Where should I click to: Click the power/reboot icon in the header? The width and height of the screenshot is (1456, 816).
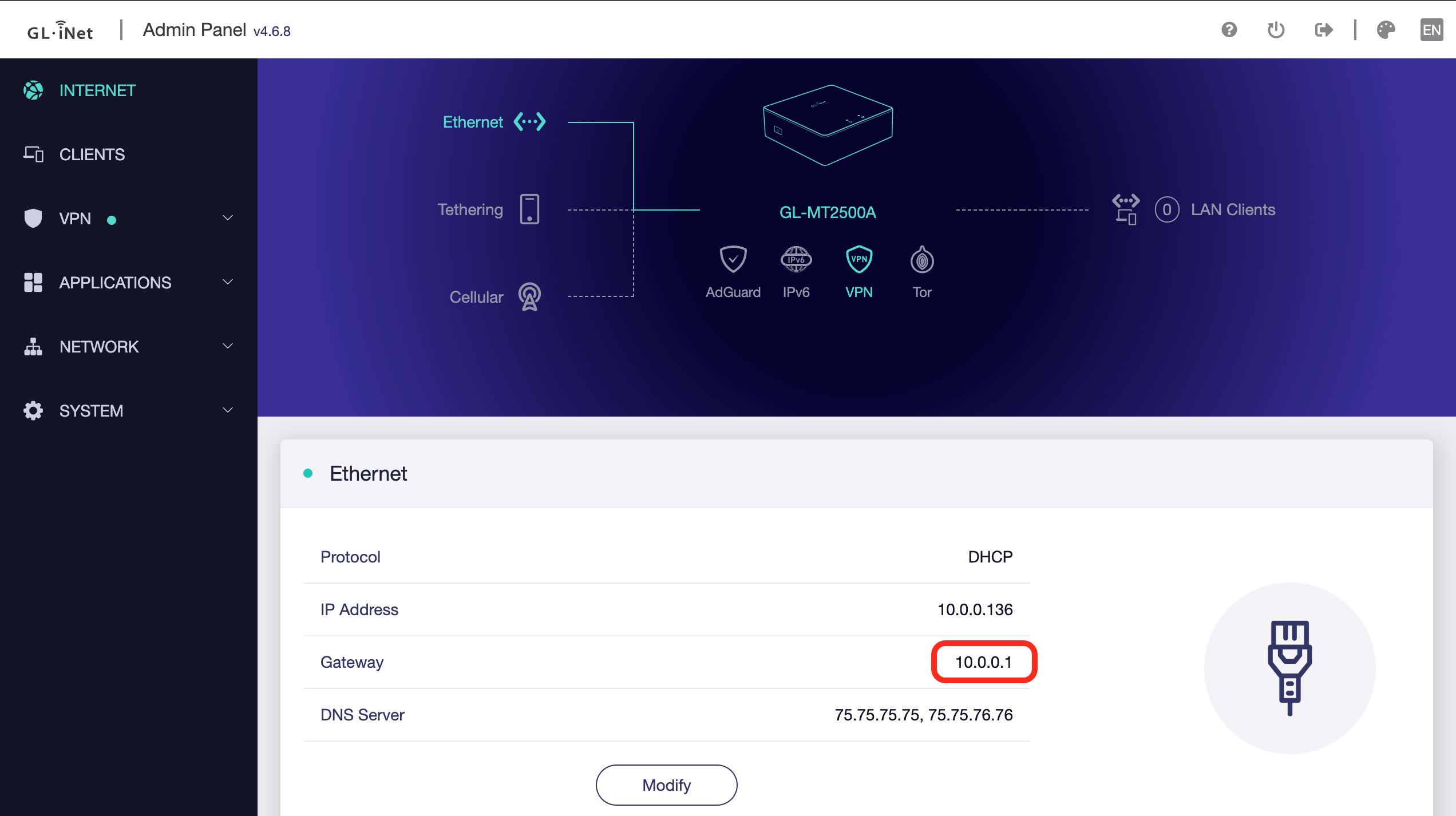1276,30
